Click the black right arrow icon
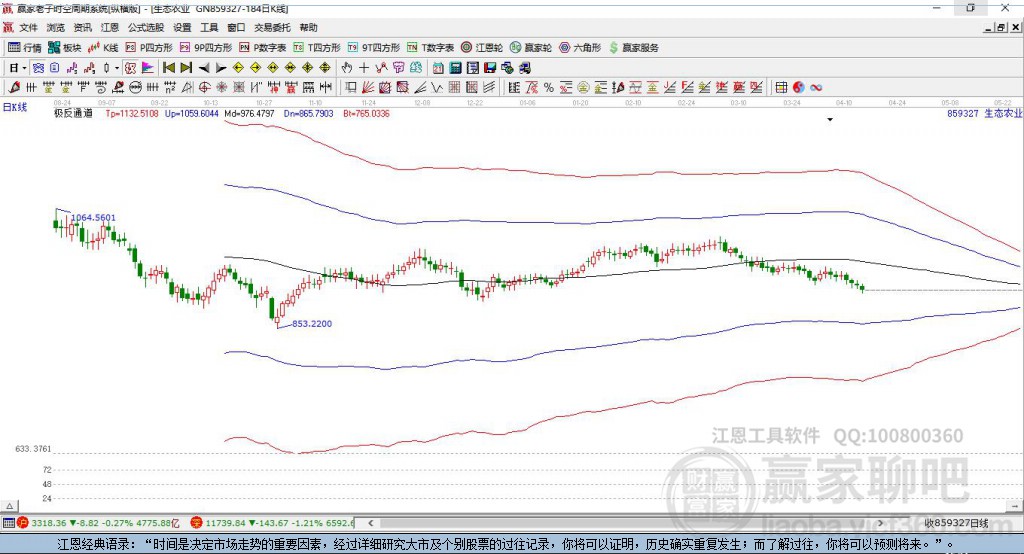This screenshot has height=554, width=1024. 221,68
